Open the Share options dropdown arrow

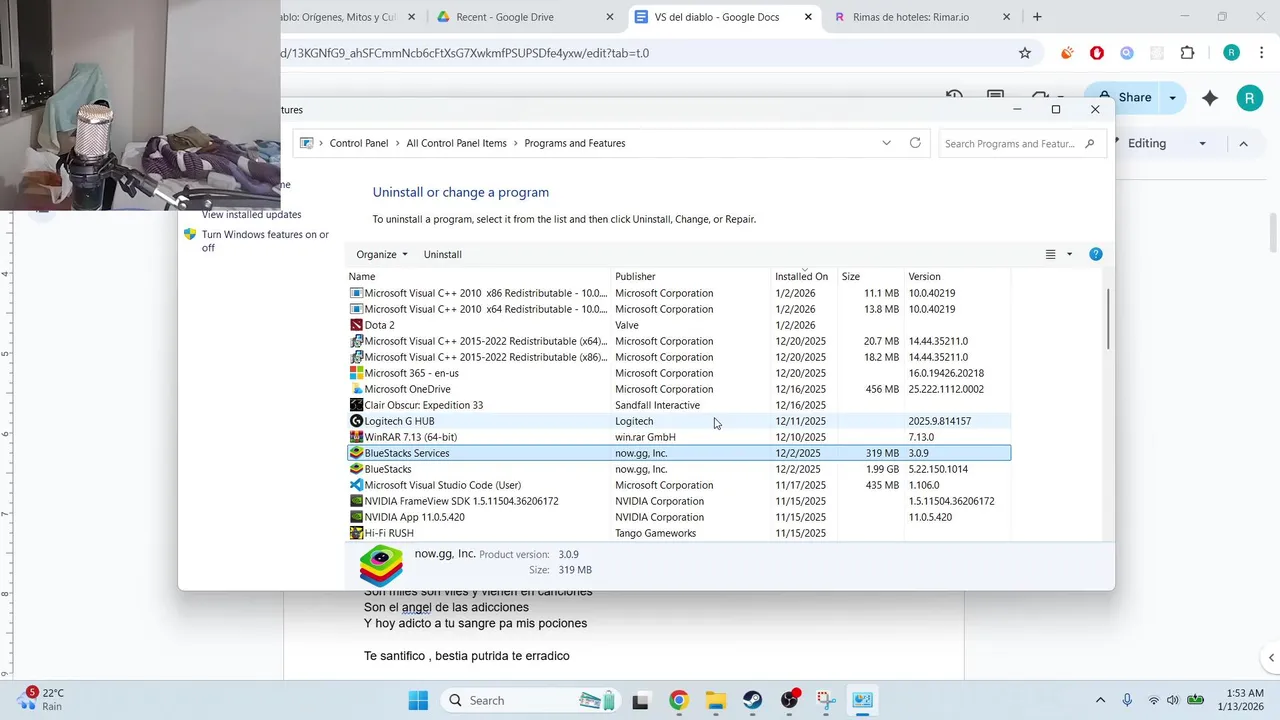click(1172, 98)
